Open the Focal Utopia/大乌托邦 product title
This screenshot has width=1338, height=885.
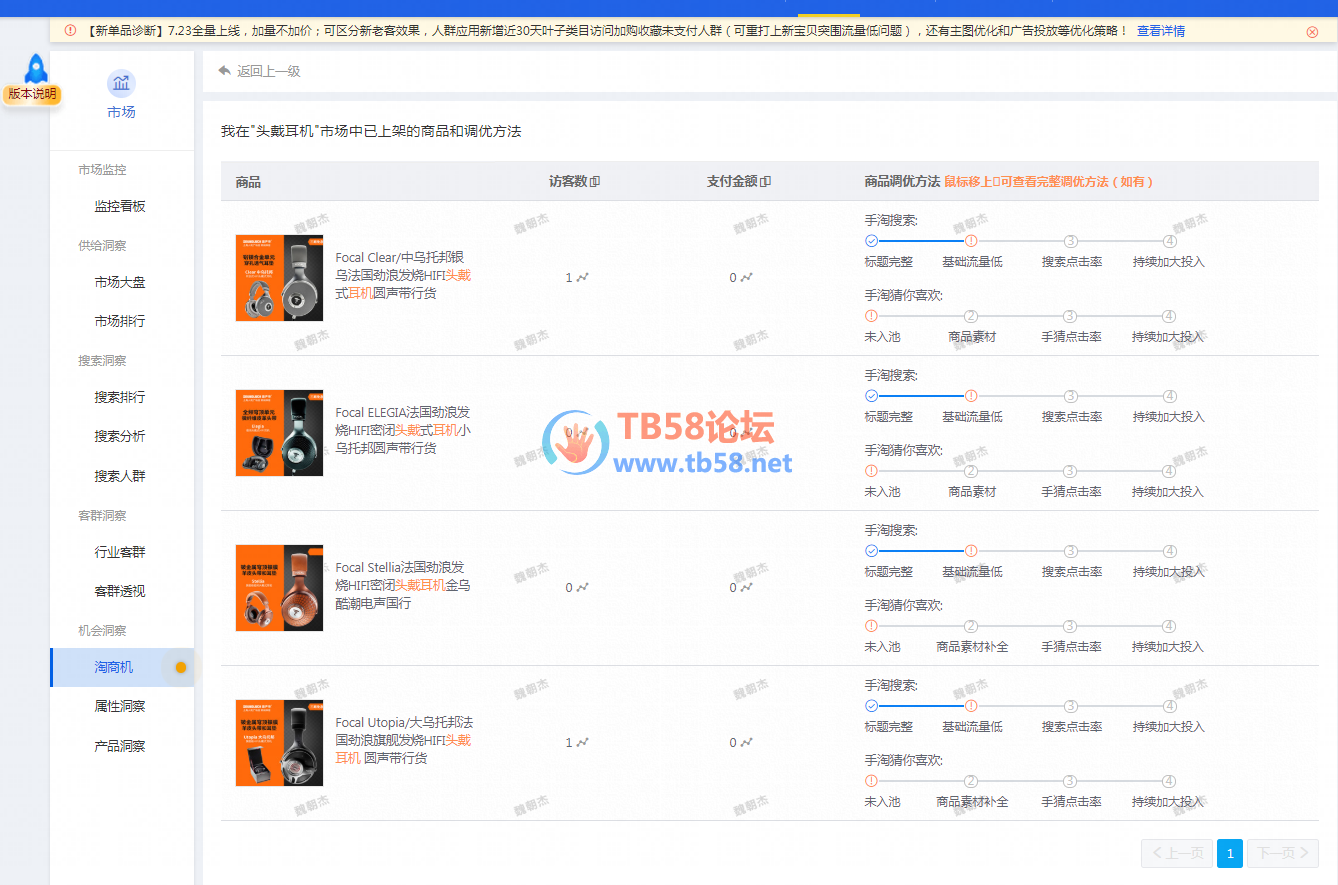404,740
